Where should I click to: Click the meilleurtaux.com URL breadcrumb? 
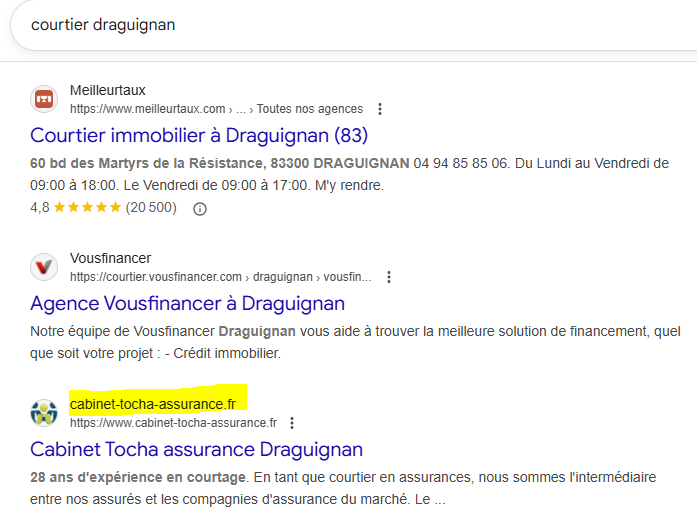[x=216, y=109]
